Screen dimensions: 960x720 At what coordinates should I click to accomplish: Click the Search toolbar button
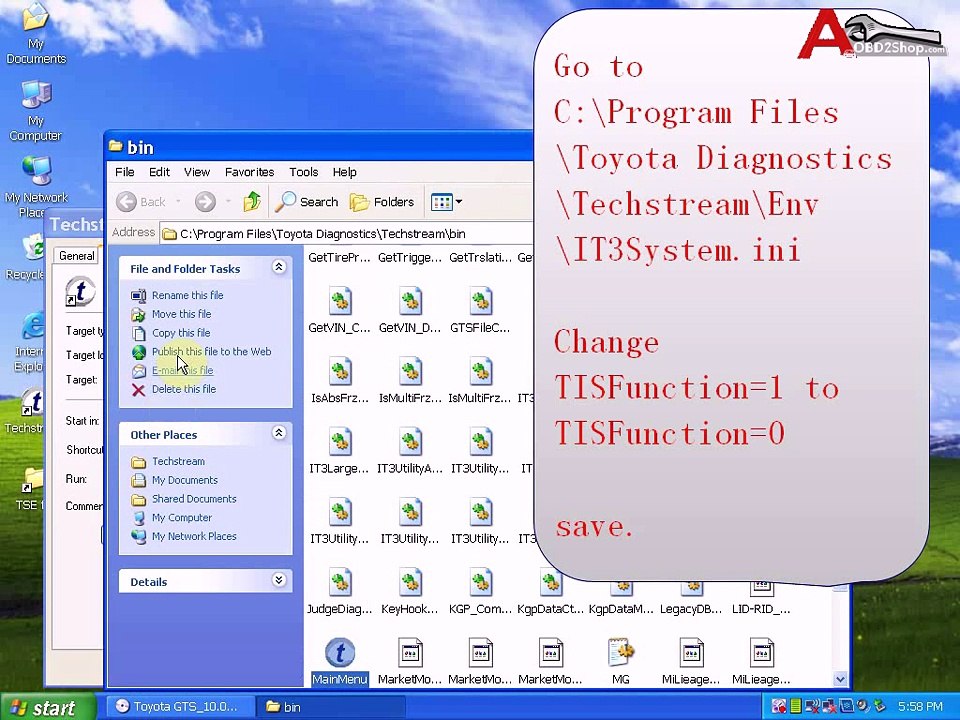coord(307,201)
